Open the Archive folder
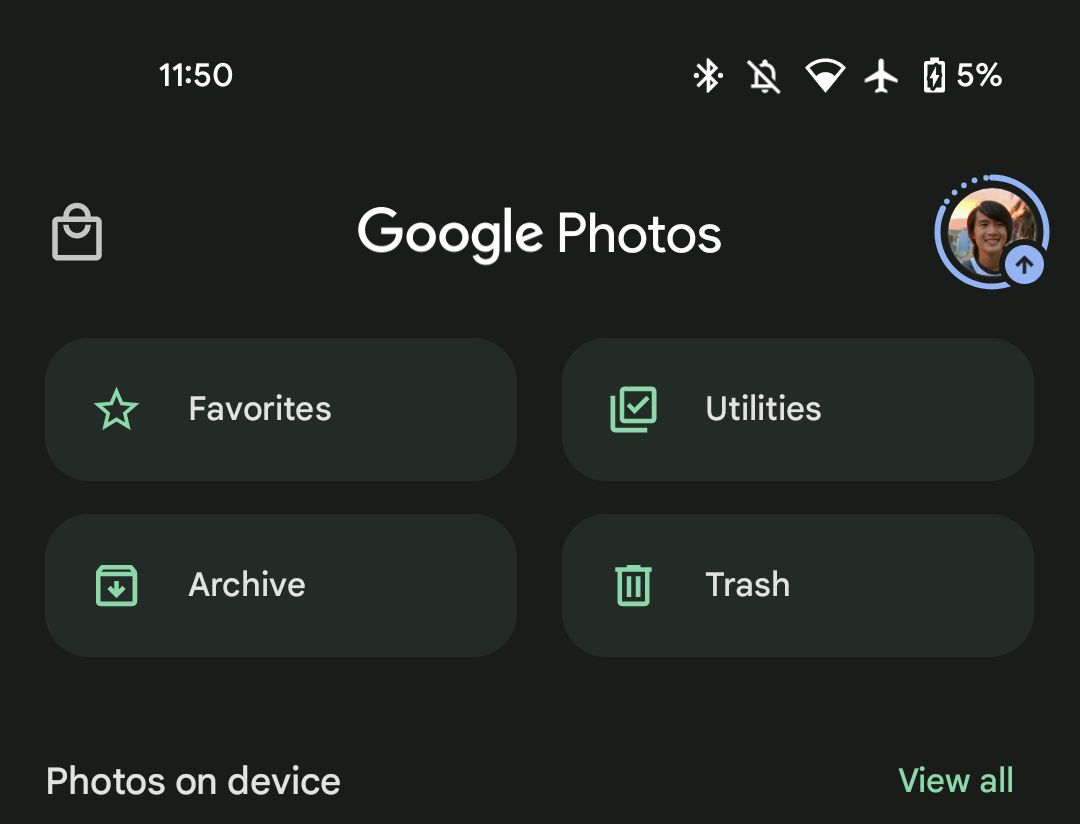1080x824 pixels. point(281,586)
